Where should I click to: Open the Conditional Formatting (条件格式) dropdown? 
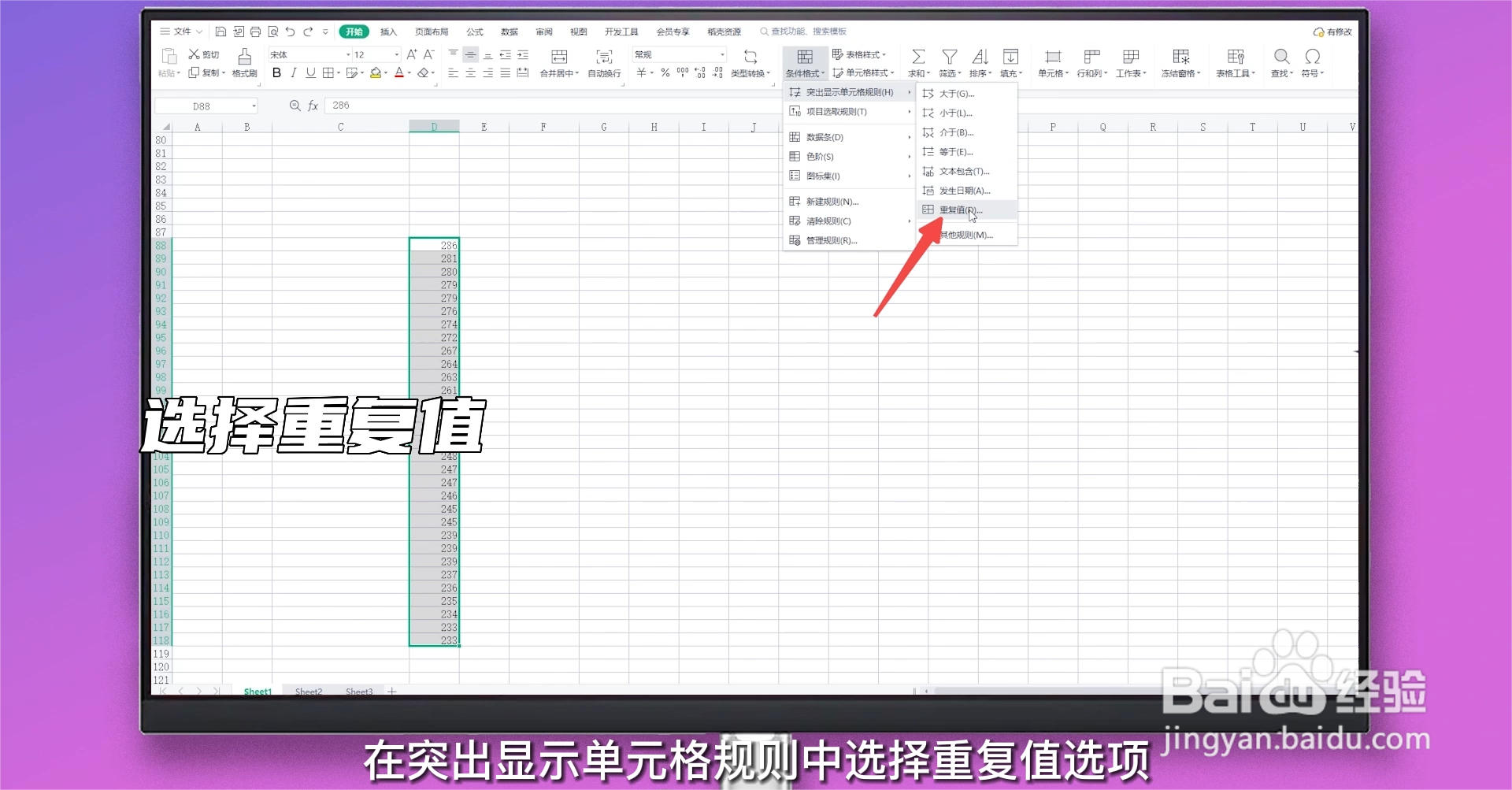805,64
